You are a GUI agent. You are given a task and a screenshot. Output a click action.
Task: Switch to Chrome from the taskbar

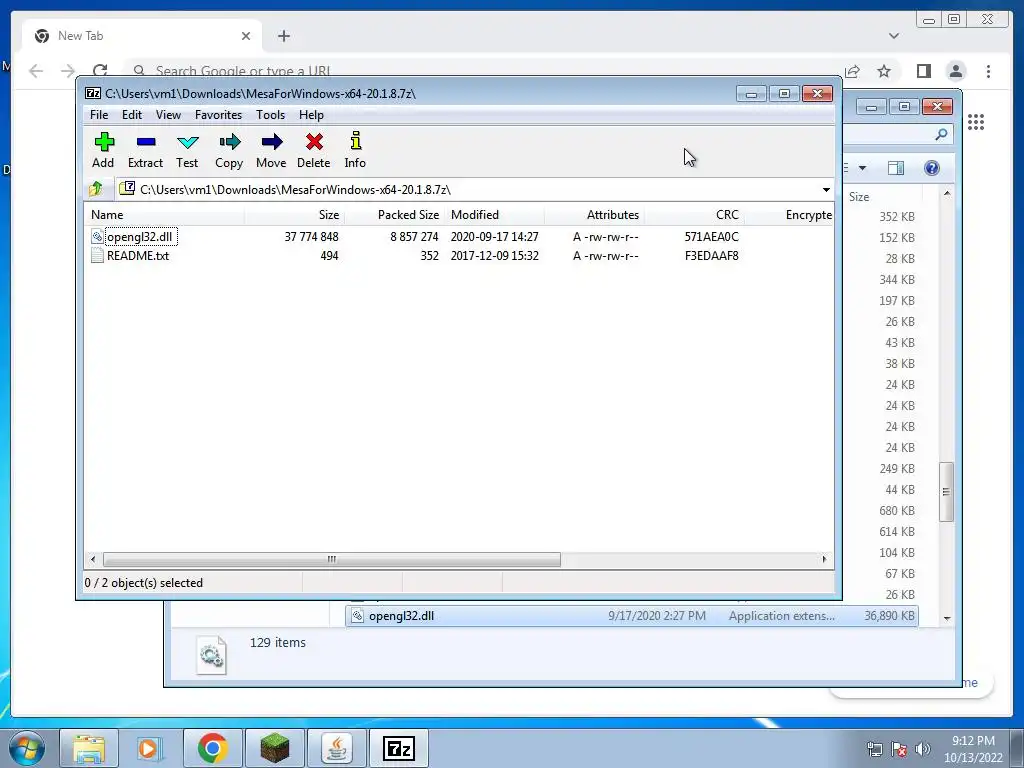(x=212, y=748)
